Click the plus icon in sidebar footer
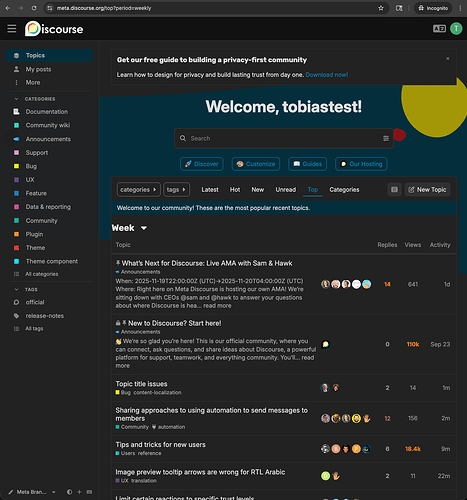Viewport: 467px width, 500px height. pyautogui.click(x=79, y=492)
